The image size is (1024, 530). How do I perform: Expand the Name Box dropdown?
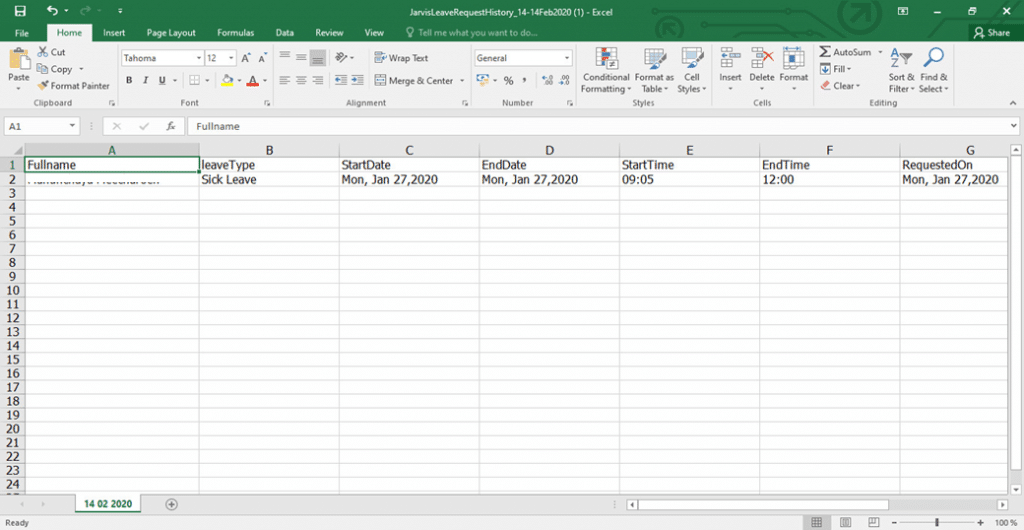click(73, 127)
